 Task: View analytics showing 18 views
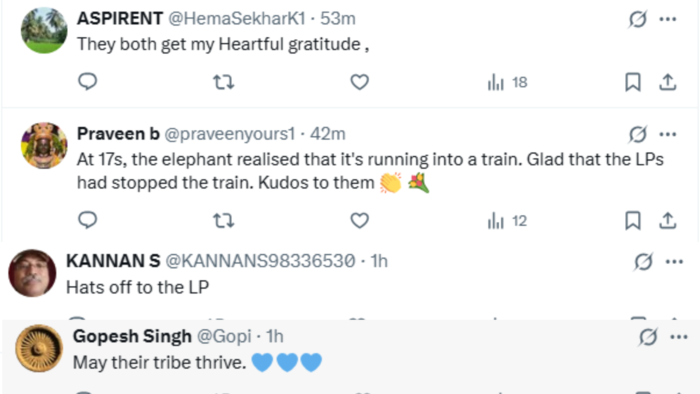pyautogui.click(x=508, y=83)
